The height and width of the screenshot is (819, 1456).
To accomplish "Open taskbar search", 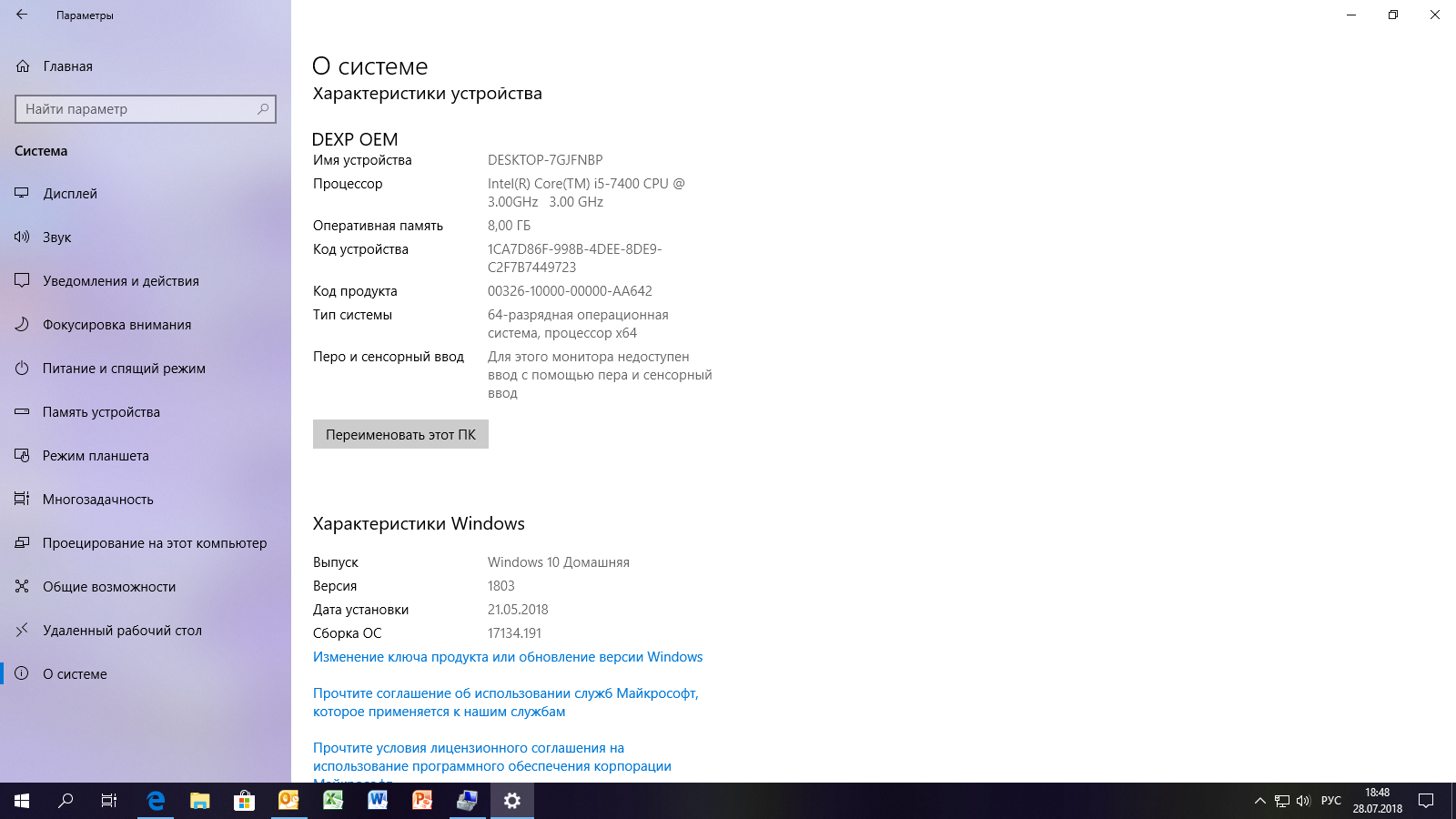I will tap(66, 801).
